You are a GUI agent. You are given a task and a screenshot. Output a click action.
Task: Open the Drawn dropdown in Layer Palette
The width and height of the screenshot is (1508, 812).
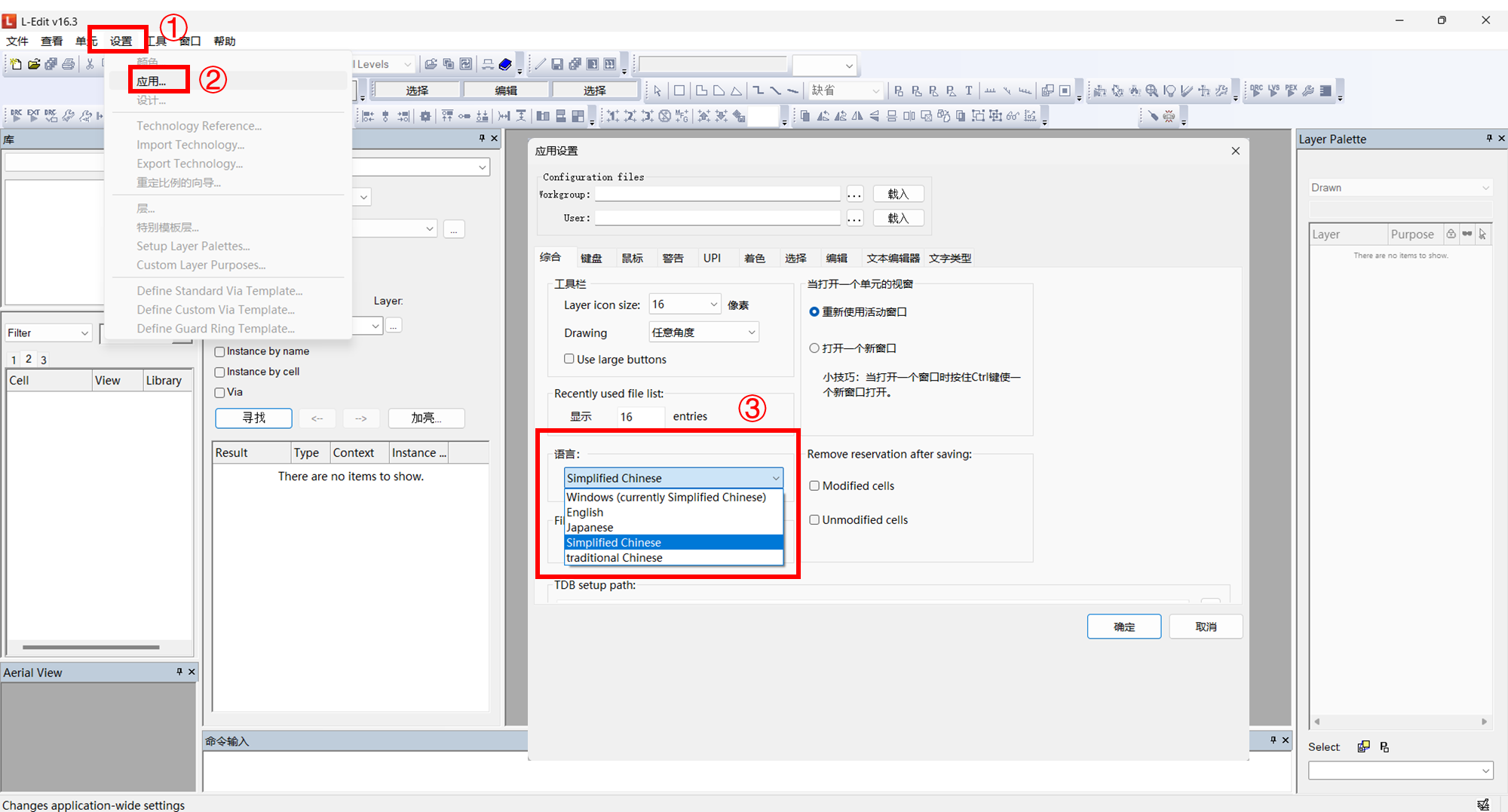1400,188
